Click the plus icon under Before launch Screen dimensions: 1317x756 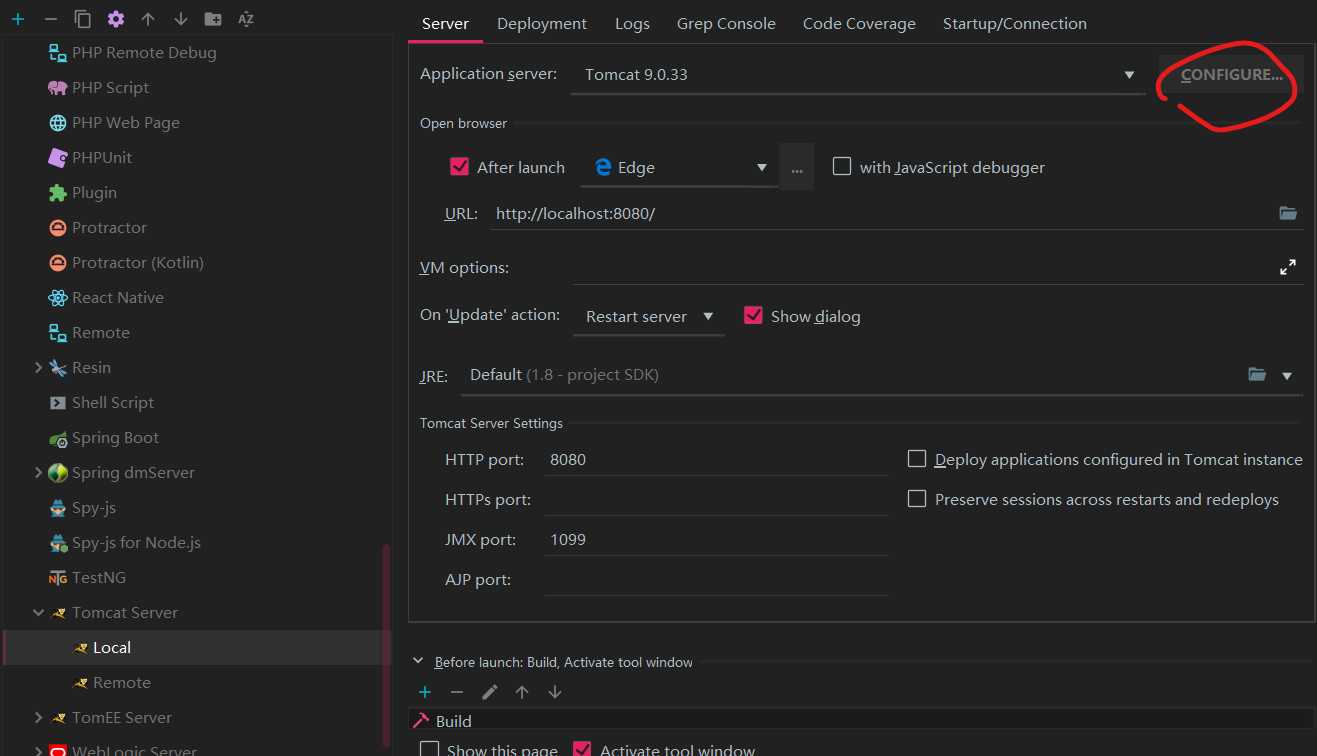(x=425, y=692)
